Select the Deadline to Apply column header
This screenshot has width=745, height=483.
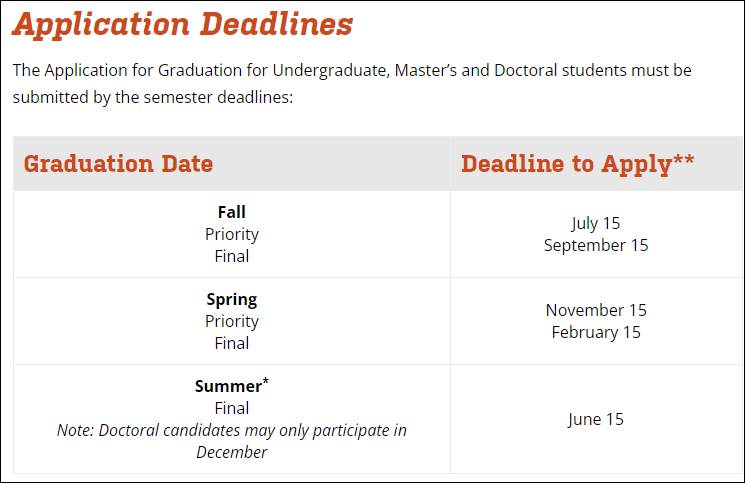click(x=577, y=164)
